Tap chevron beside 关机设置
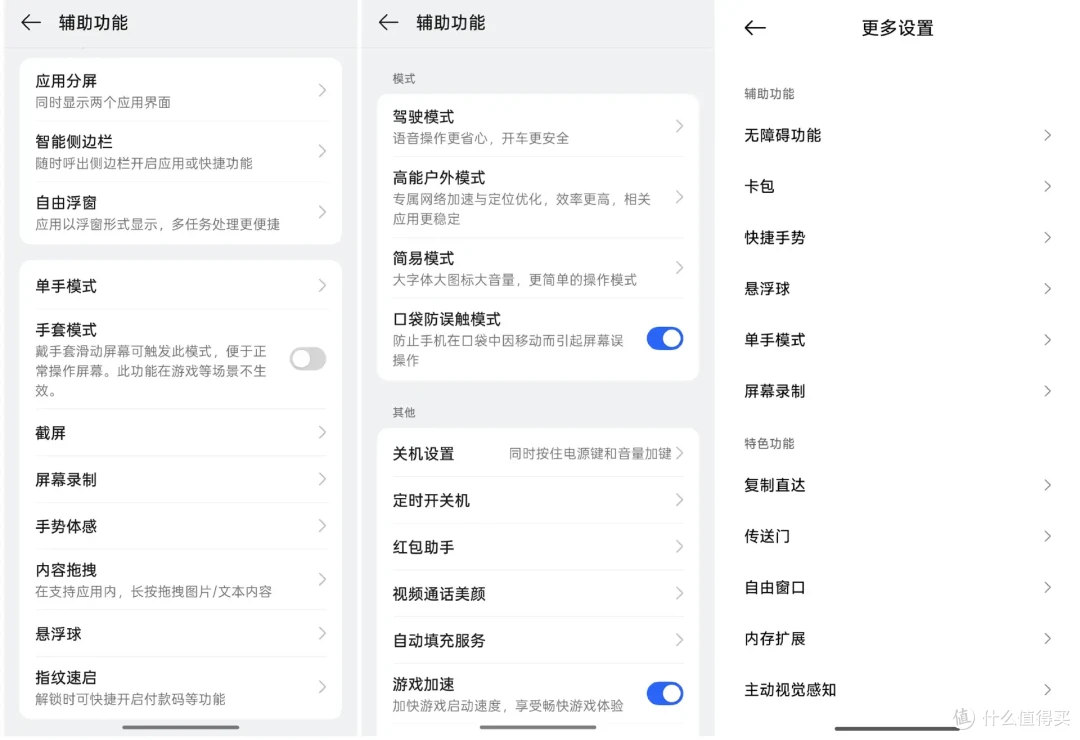 click(x=679, y=453)
